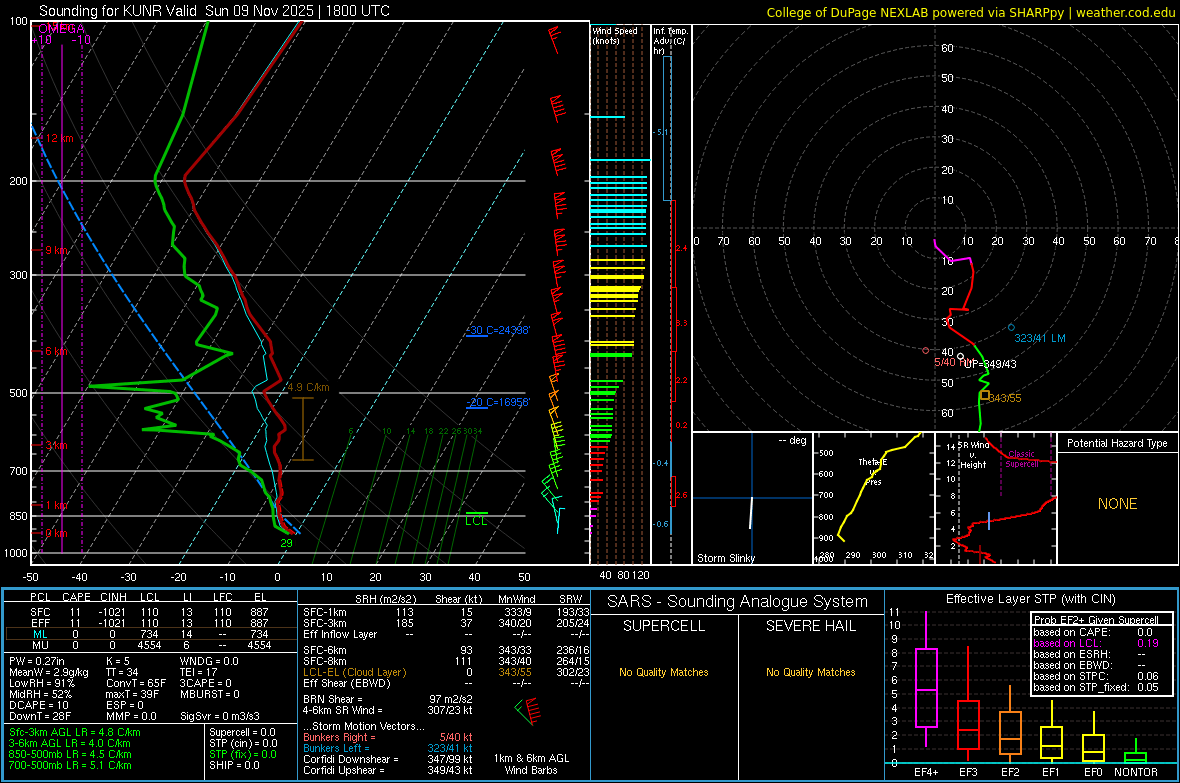Click the Inf. Temp. Adv. header
The height and width of the screenshot is (783, 1180).
coord(670,41)
